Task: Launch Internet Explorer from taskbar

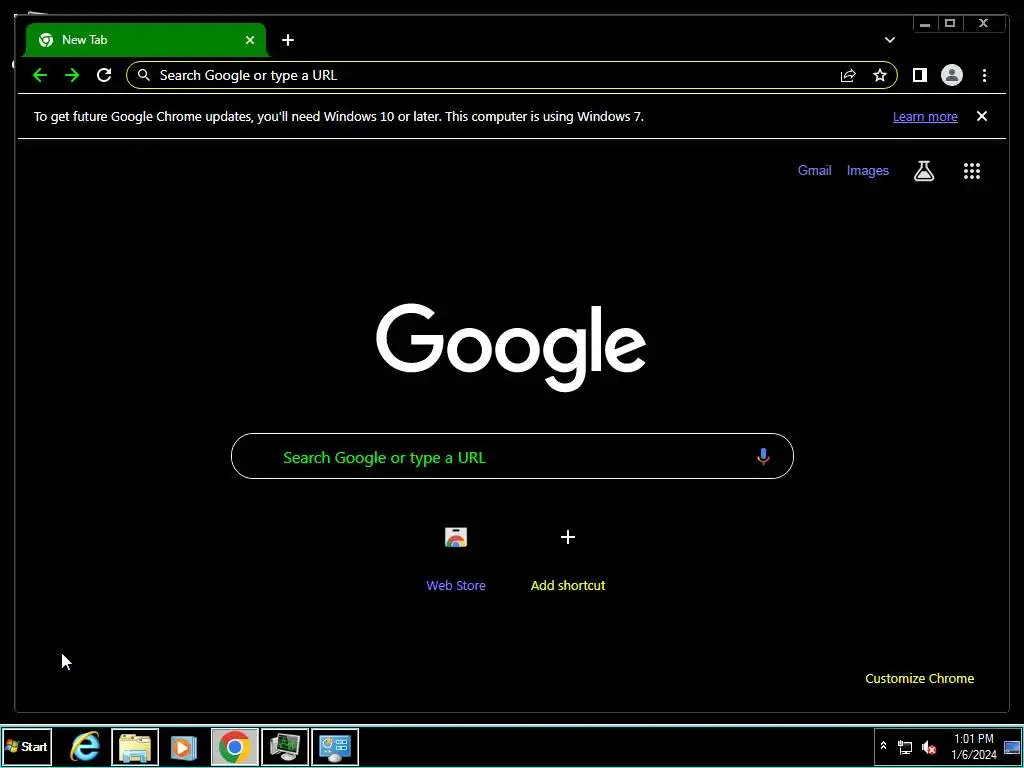Action: coord(85,746)
